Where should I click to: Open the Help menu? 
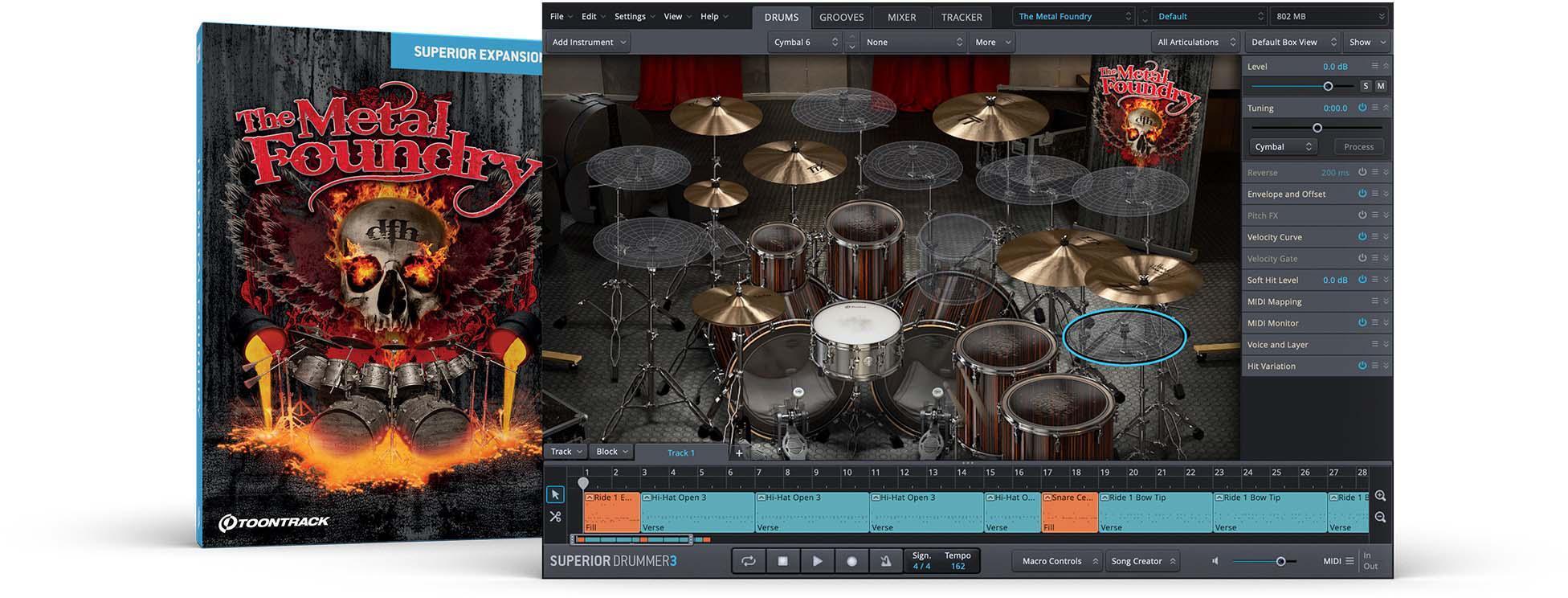[x=714, y=16]
